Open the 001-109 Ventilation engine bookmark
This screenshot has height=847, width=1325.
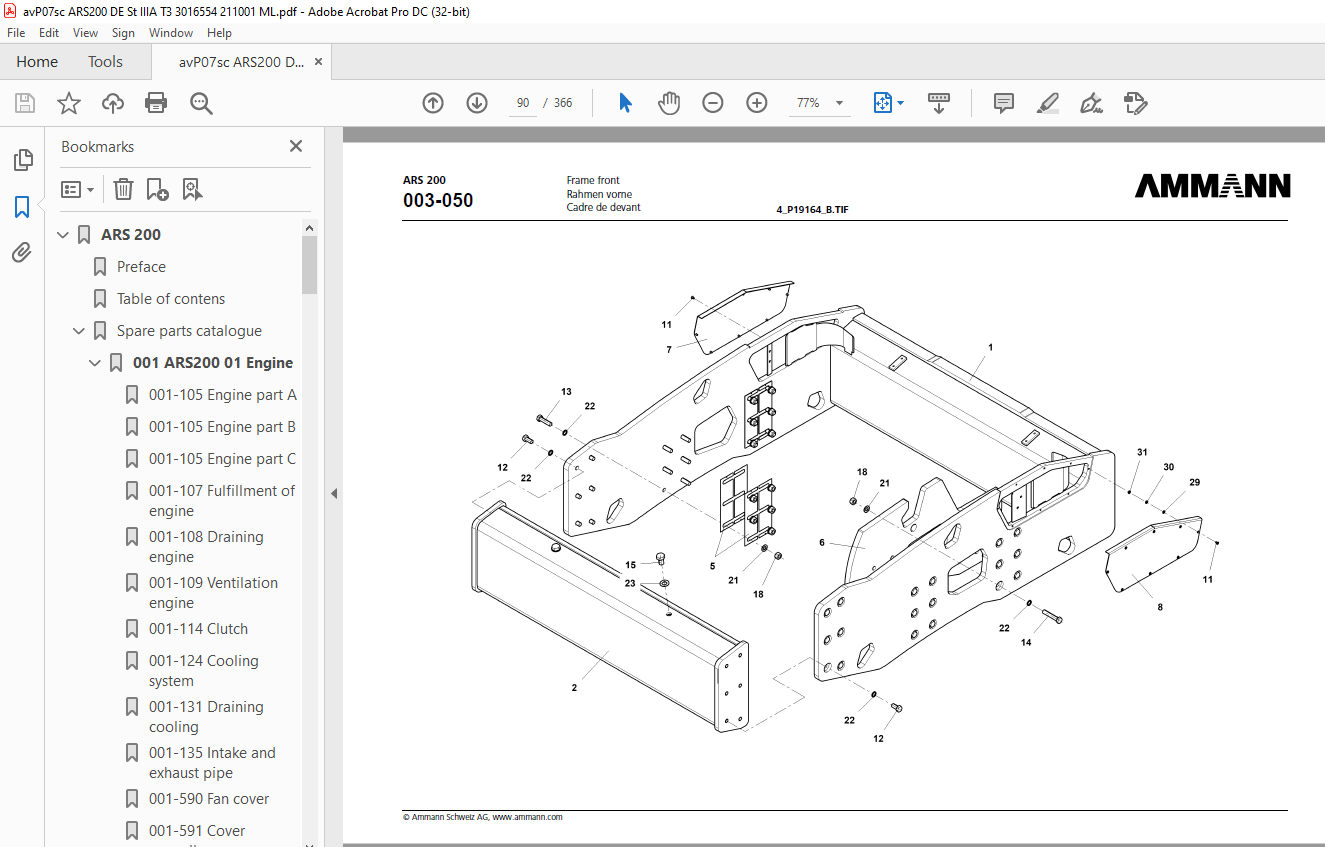coord(213,593)
